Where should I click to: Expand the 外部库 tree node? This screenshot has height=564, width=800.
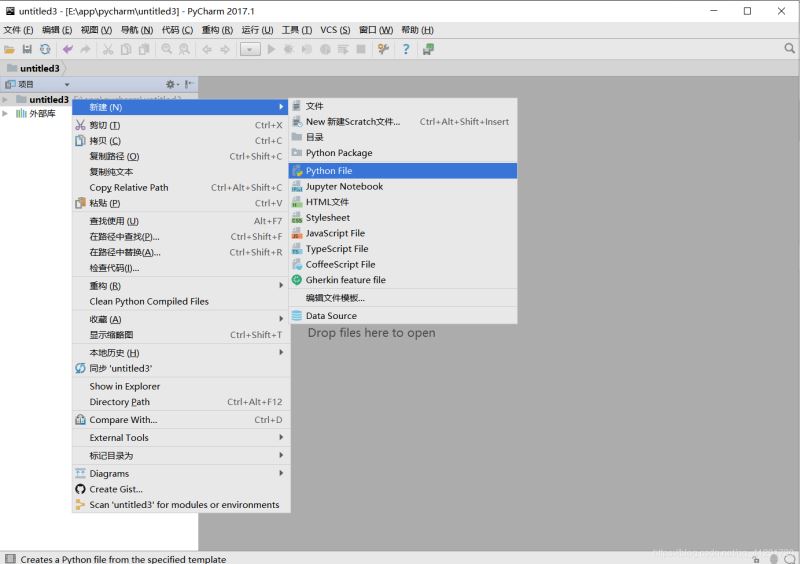(5, 113)
